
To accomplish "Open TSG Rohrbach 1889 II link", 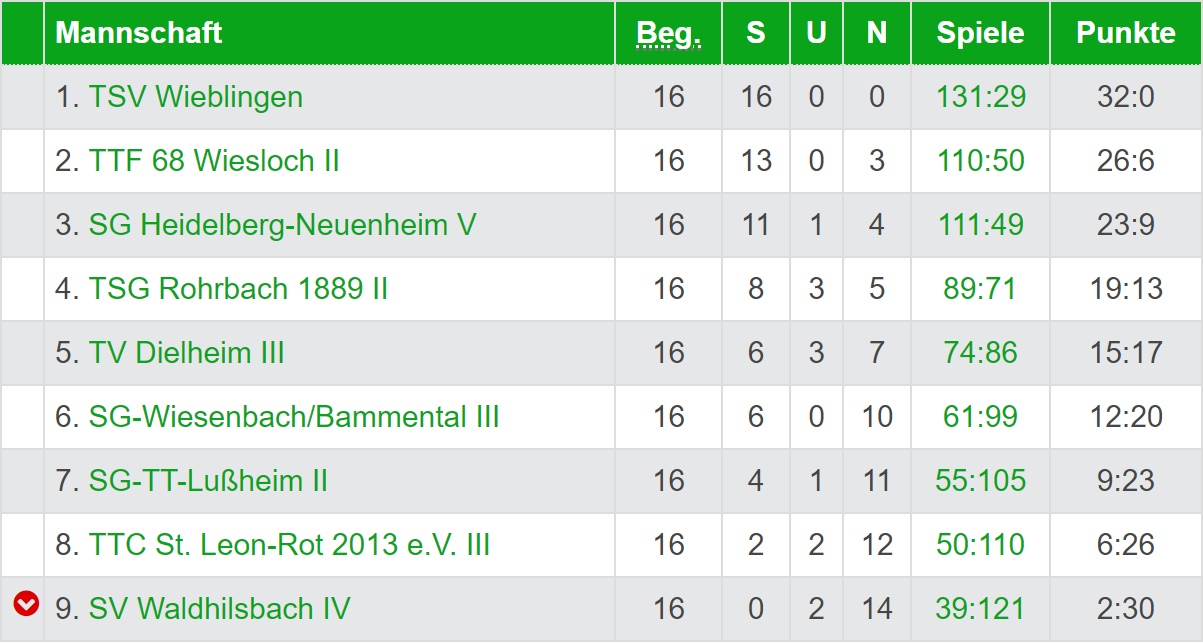I will (238, 289).
